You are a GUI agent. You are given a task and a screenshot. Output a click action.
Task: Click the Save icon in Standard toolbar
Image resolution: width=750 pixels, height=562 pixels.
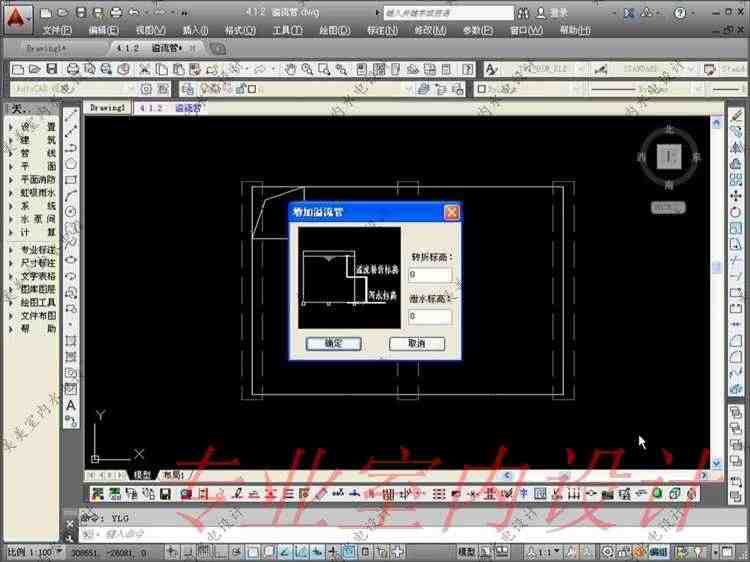point(52,69)
